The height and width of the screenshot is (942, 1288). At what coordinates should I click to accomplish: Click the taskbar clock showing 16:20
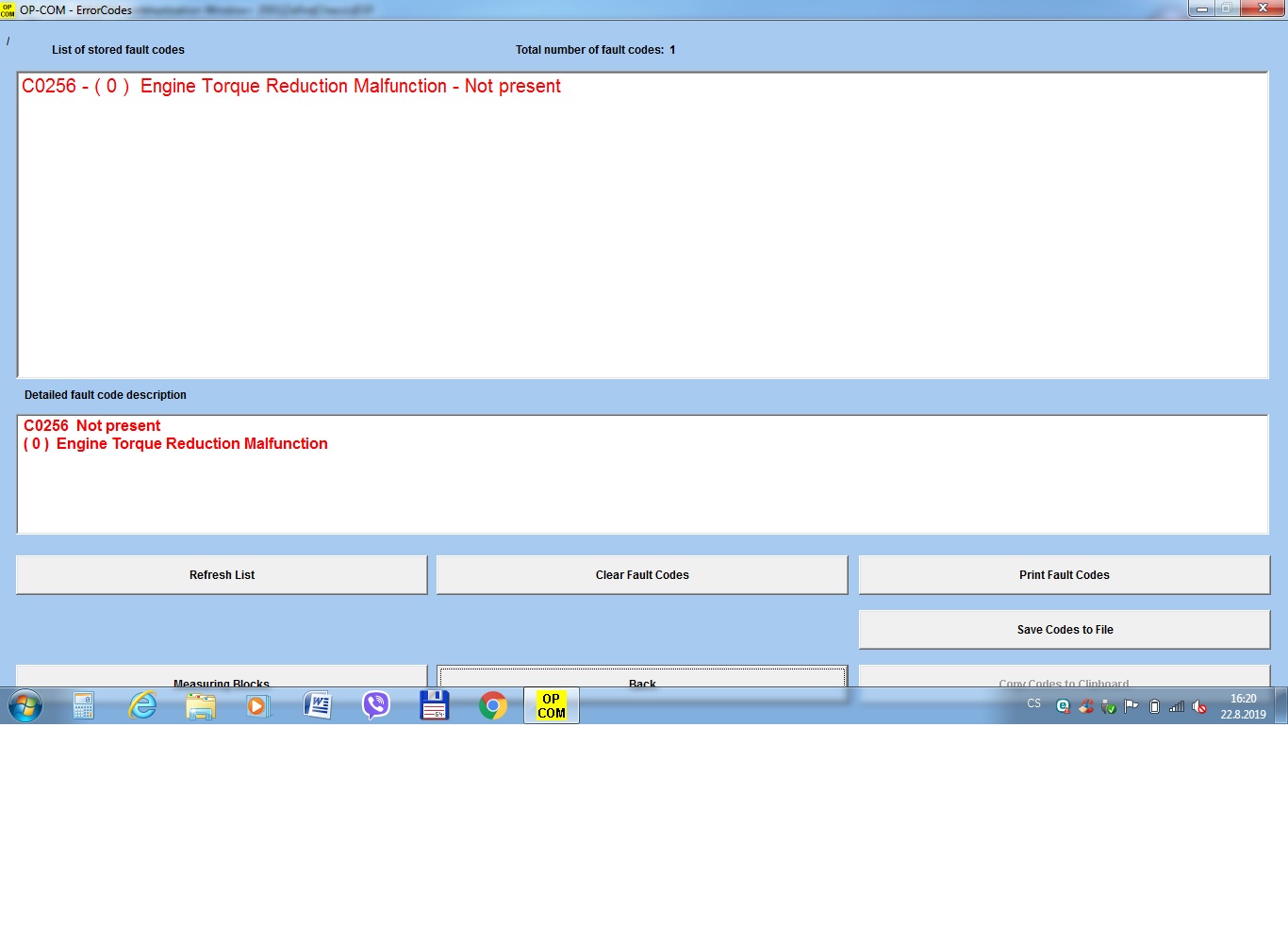1243,706
